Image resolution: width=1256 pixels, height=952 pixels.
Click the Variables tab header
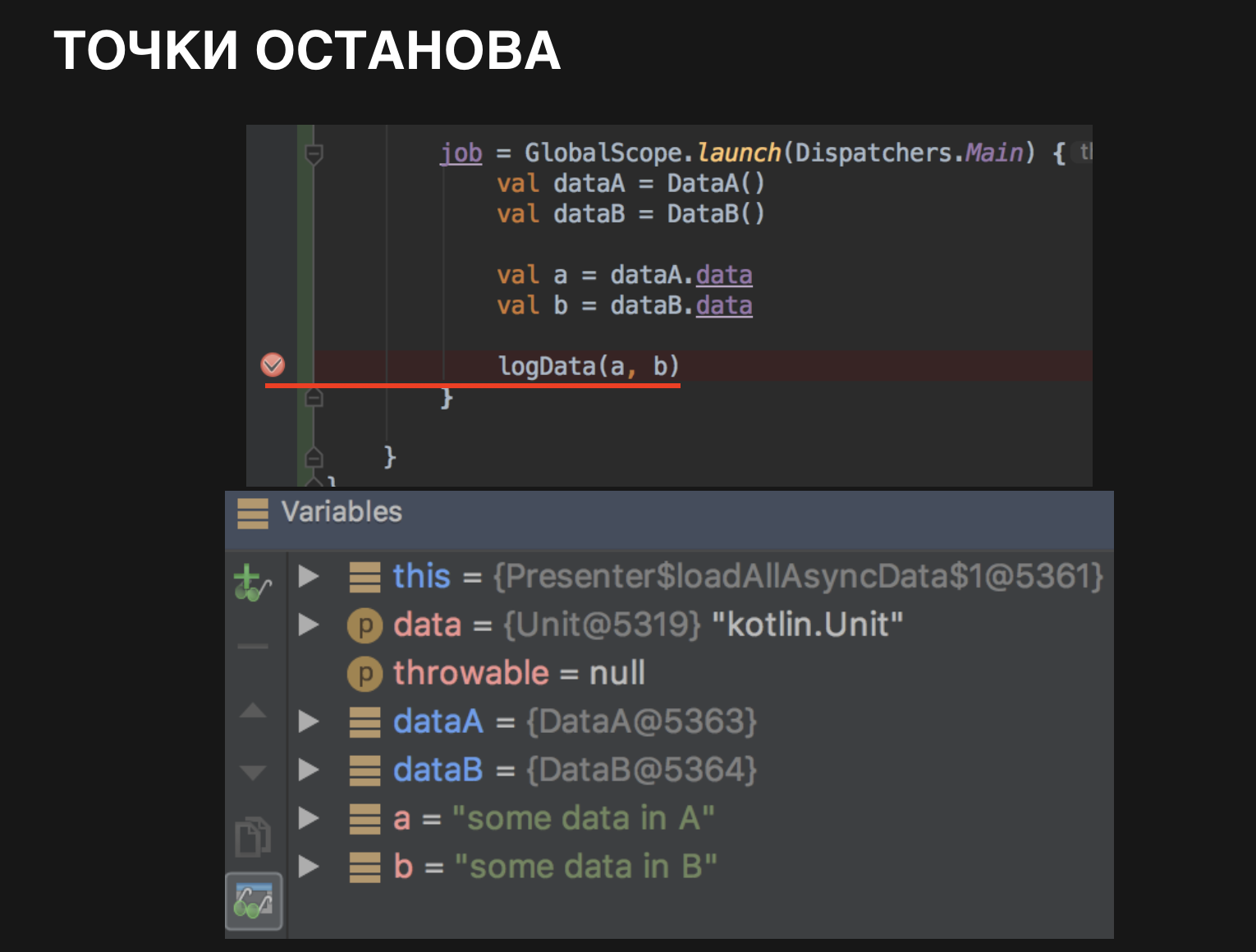342,512
